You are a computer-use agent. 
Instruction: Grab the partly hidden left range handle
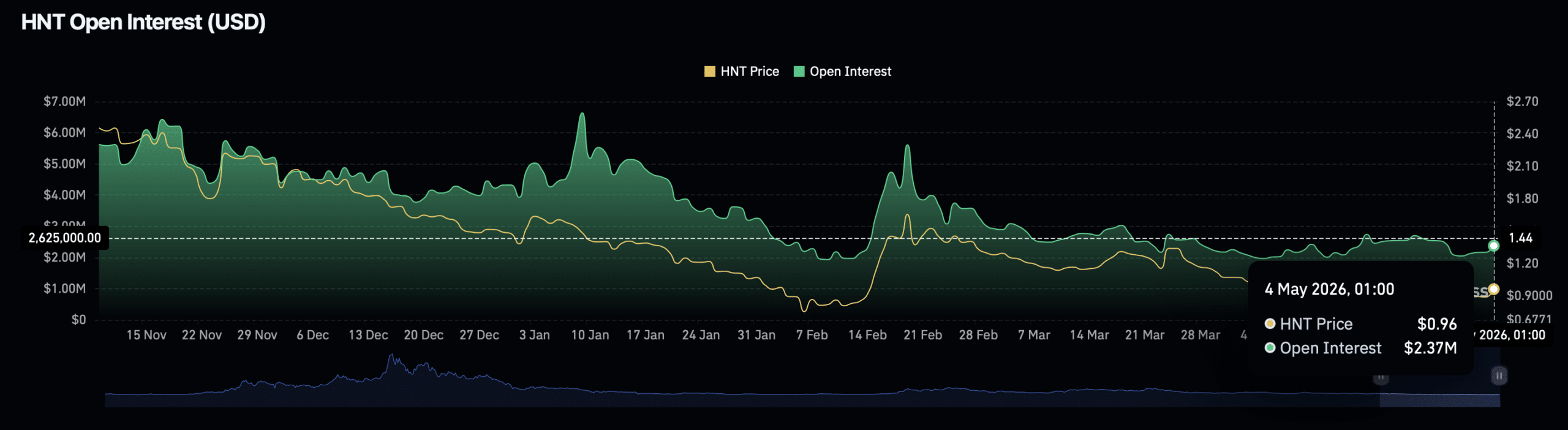pyautogui.click(x=1381, y=377)
